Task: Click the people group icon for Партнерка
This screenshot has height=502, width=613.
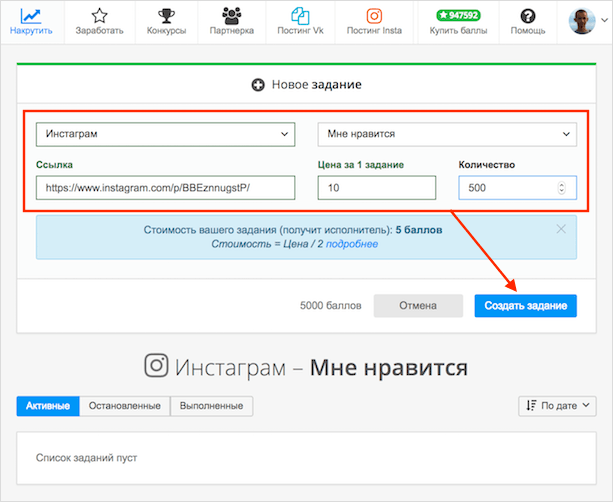Action: click(232, 16)
